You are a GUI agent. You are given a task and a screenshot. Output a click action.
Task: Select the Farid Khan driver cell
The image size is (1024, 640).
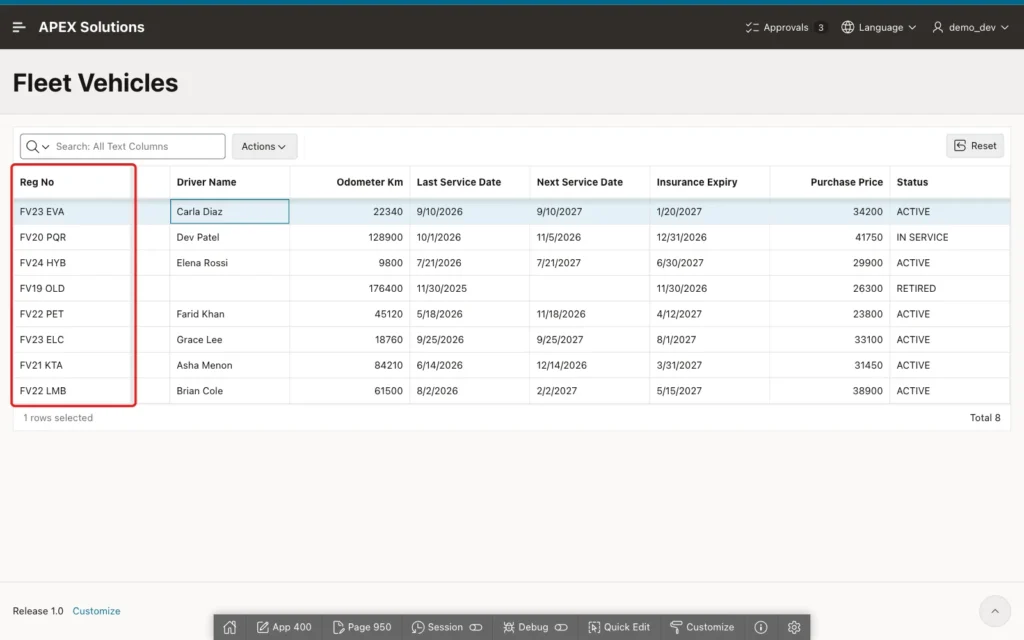pyautogui.click(x=229, y=313)
